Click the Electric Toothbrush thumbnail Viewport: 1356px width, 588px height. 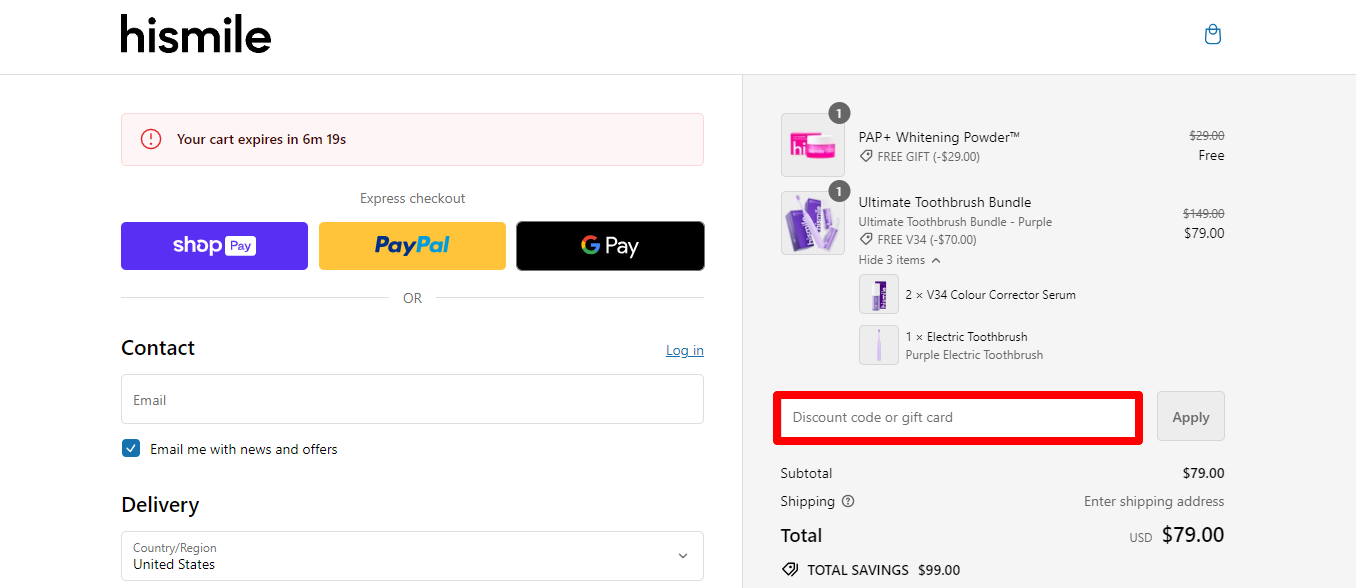point(879,344)
